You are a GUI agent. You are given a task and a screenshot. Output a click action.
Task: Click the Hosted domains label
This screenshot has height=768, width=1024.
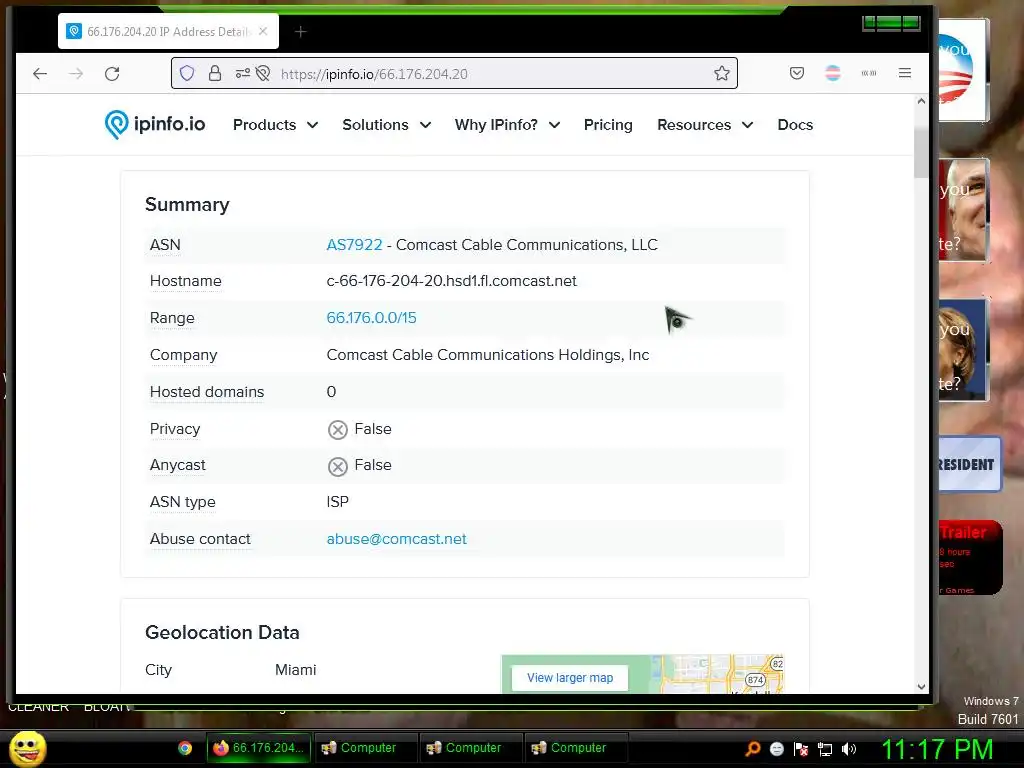[207, 392]
